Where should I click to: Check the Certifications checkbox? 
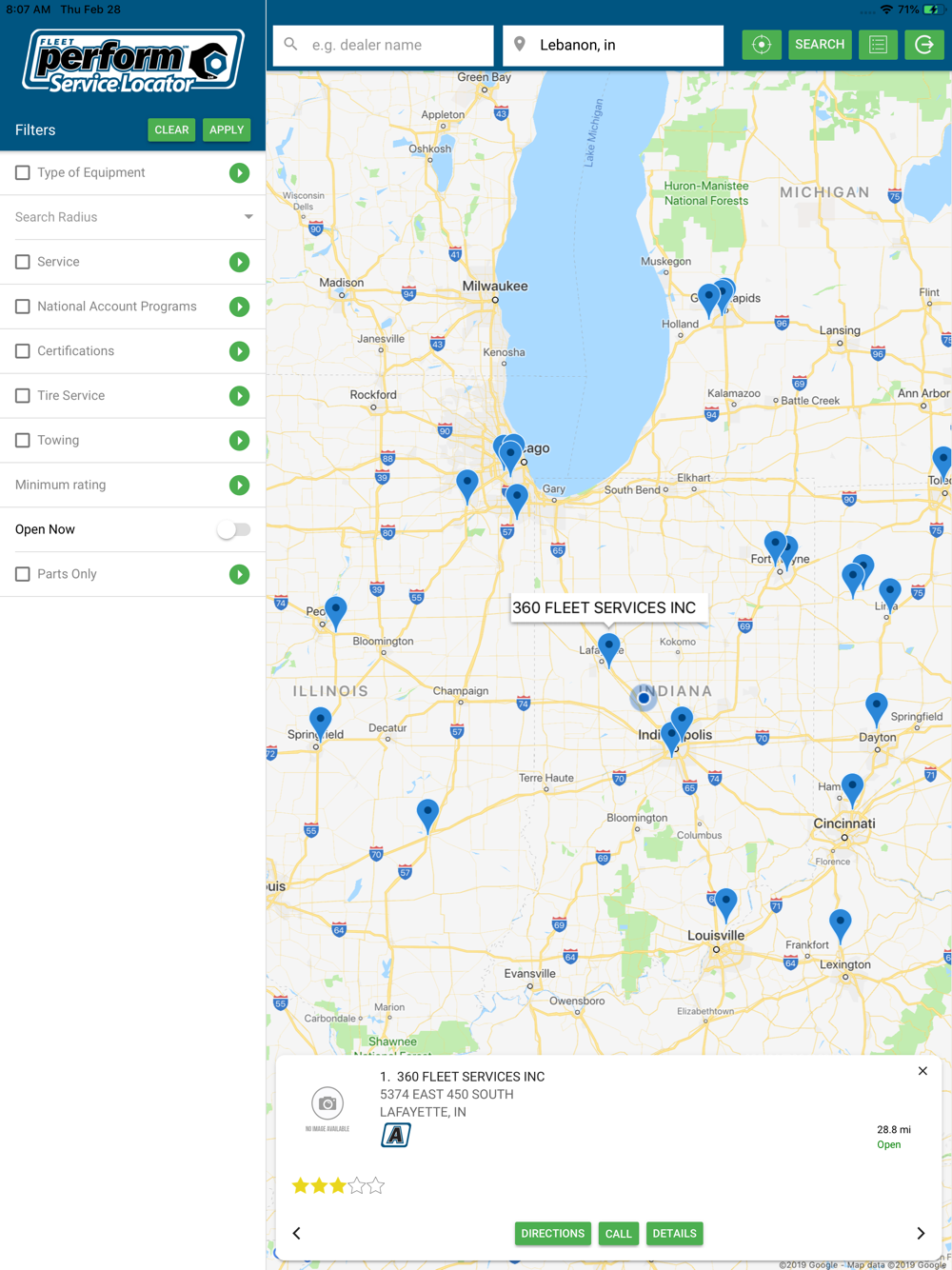(x=23, y=351)
